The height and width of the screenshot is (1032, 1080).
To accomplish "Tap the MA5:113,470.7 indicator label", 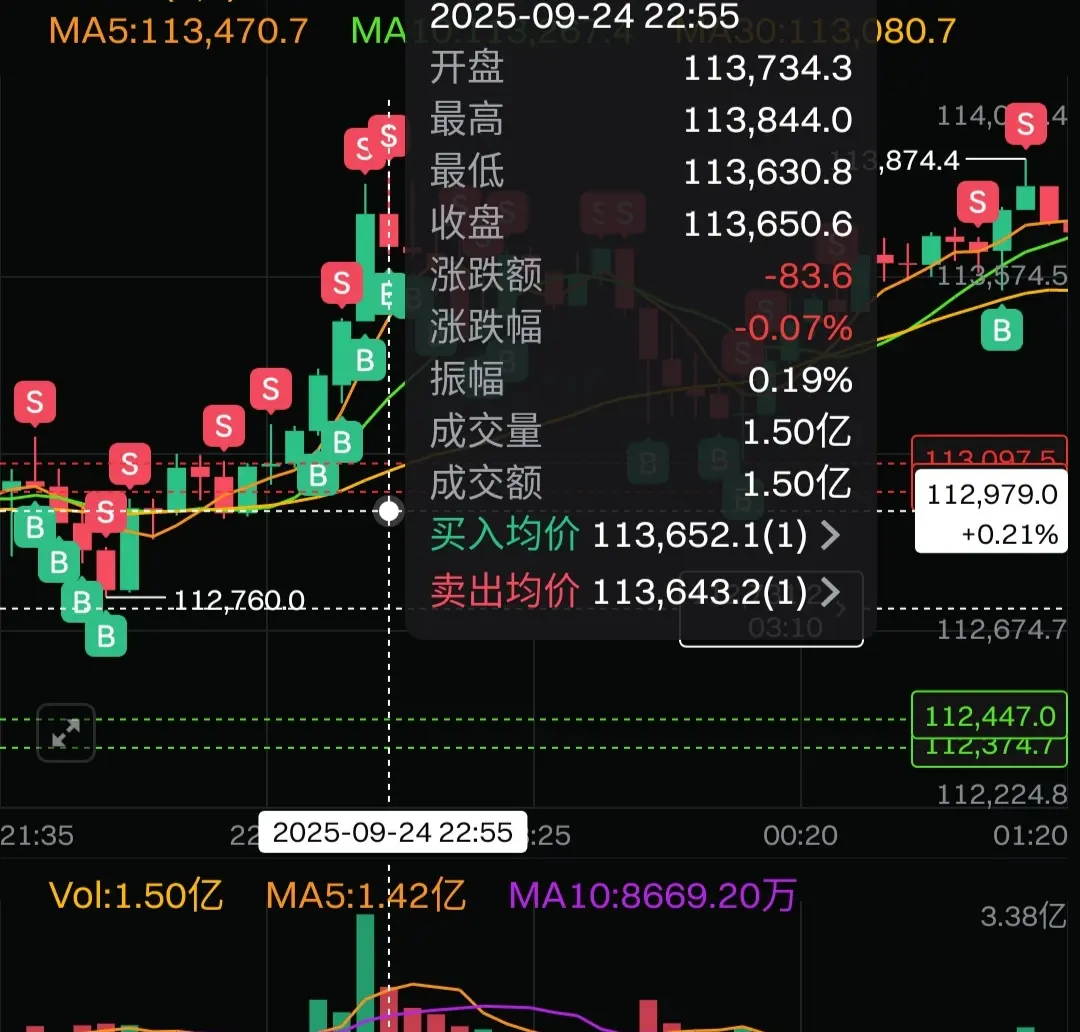I will (x=178, y=31).
